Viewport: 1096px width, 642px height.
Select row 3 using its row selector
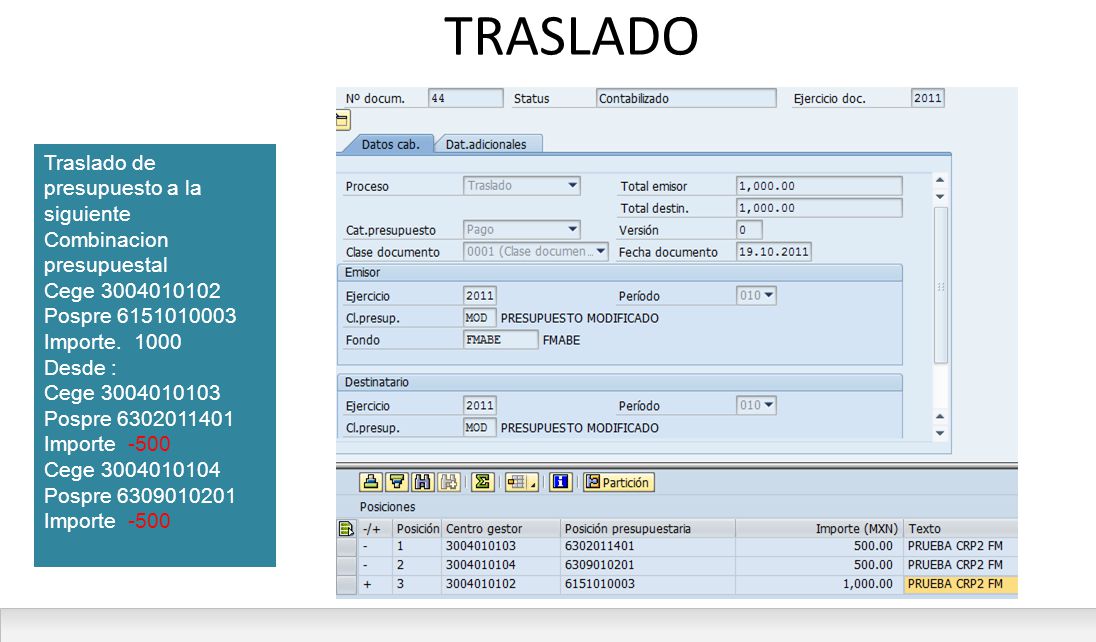(x=346, y=584)
